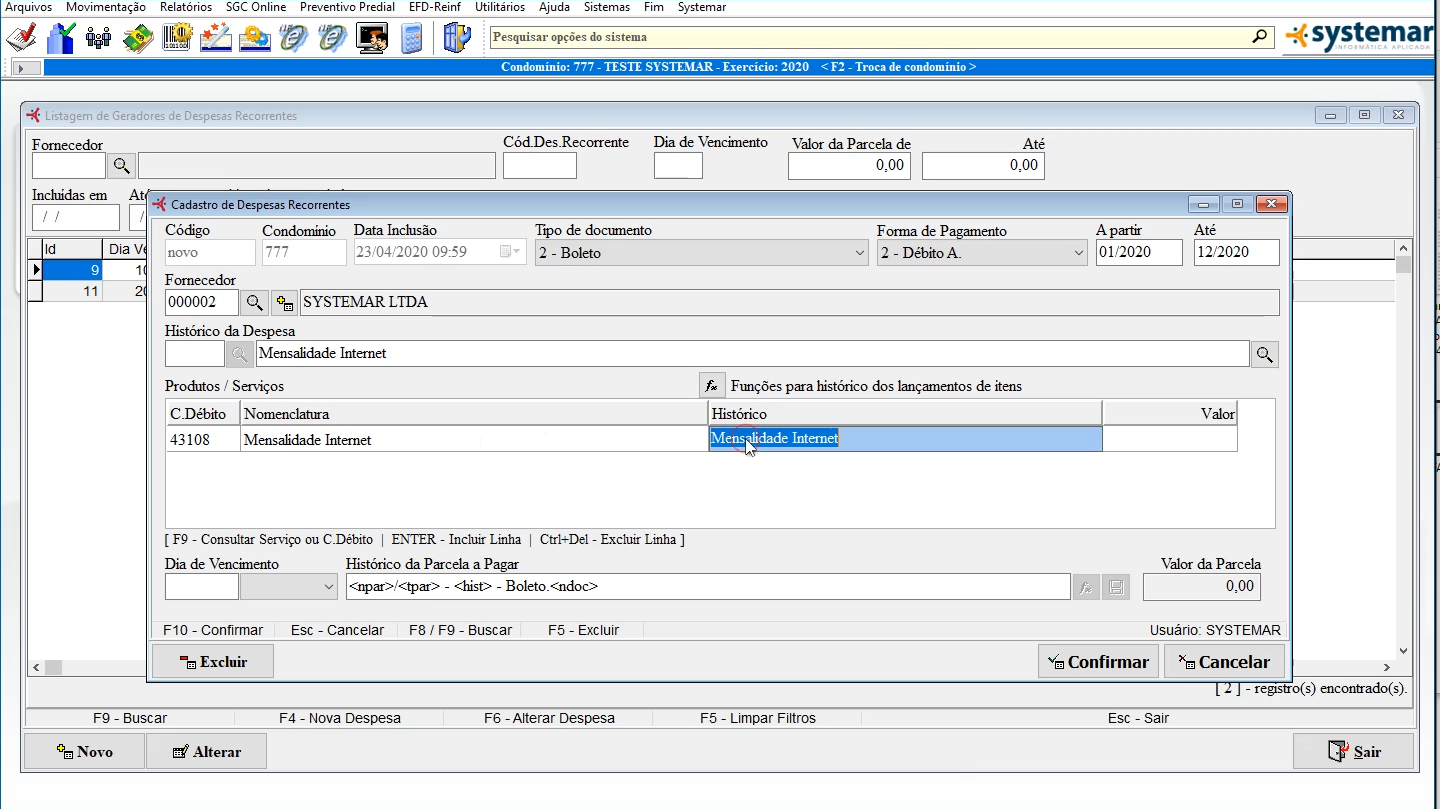Click the Pesquisar opções do sistema search field

[x=870, y=37]
